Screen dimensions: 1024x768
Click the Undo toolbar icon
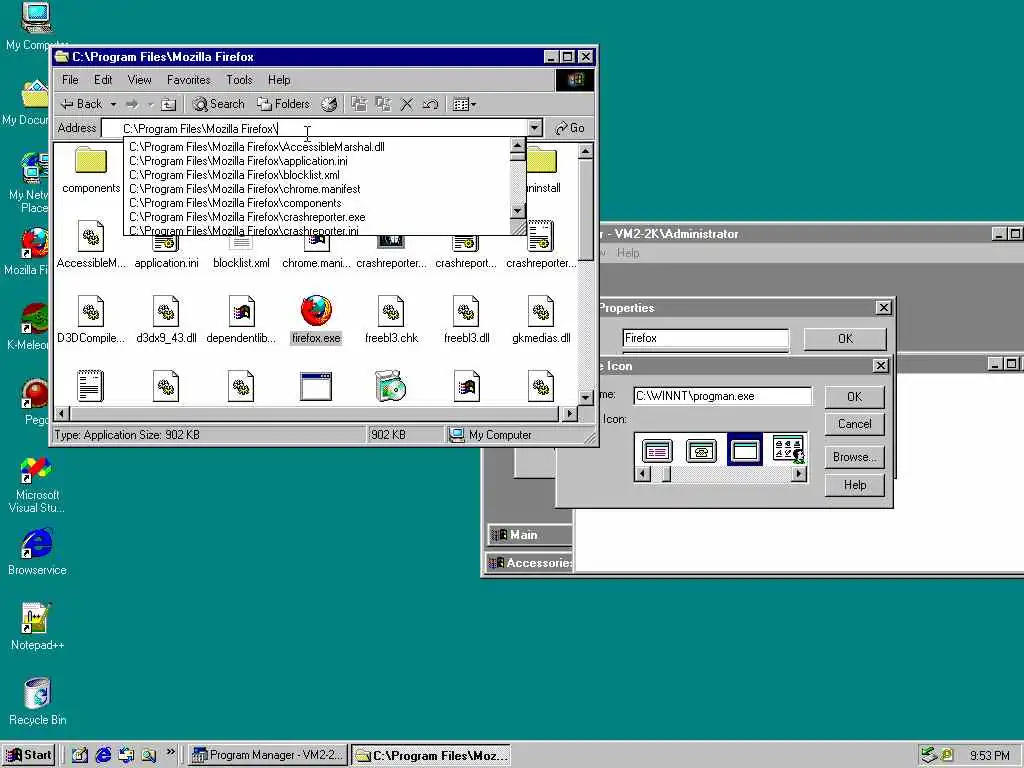pyautogui.click(x=430, y=104)
